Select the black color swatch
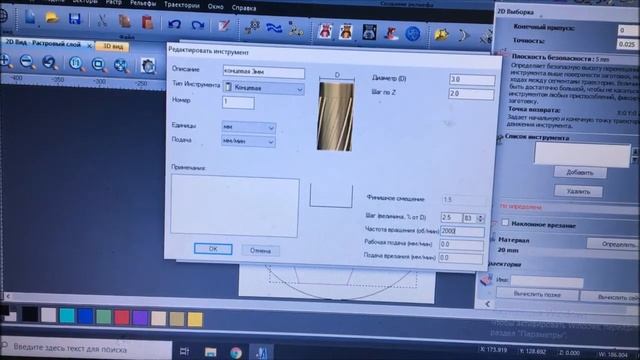 (30, 314)
